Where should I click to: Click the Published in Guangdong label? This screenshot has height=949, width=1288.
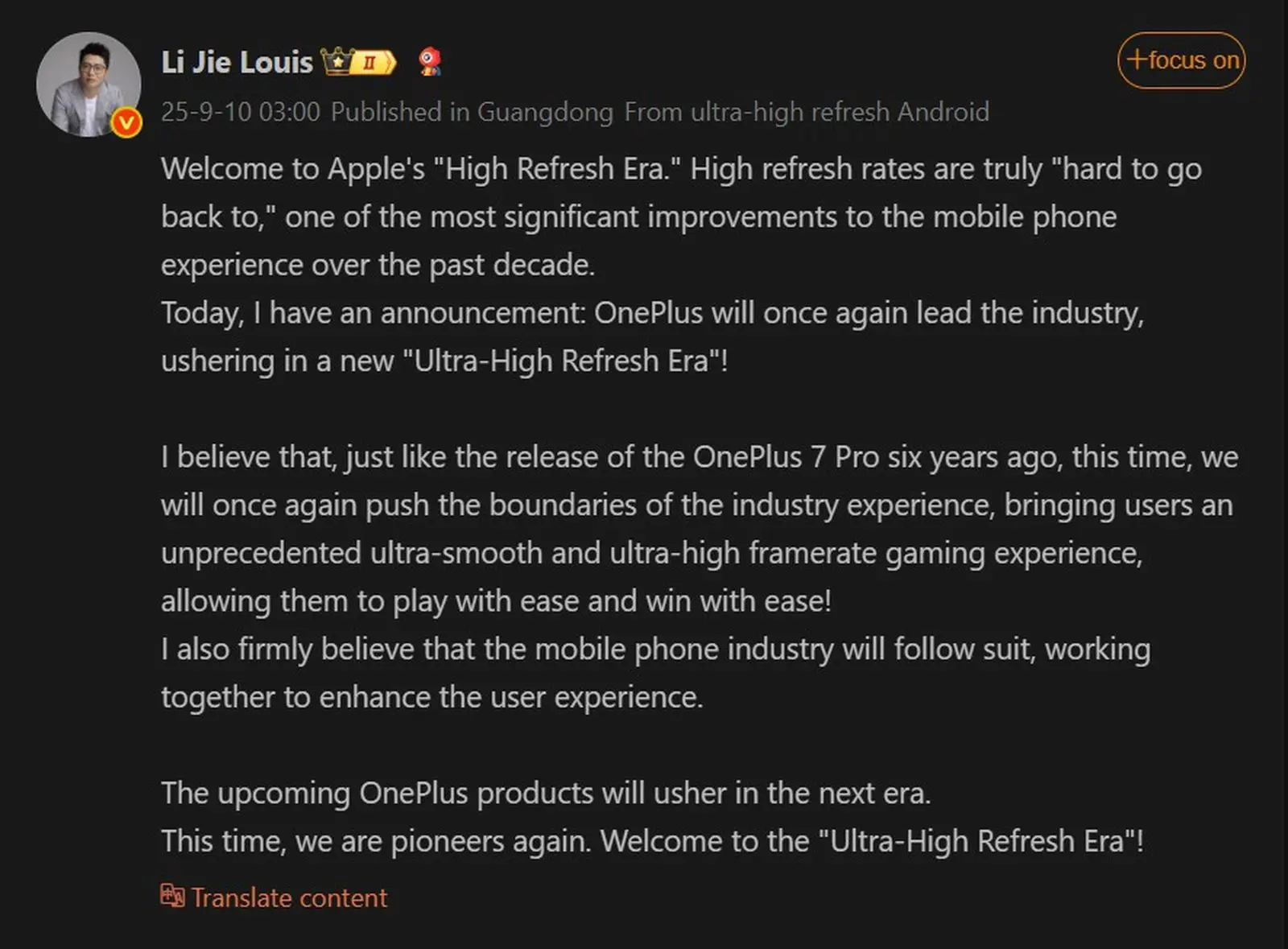pyautogui.click(x=472, y=112)
